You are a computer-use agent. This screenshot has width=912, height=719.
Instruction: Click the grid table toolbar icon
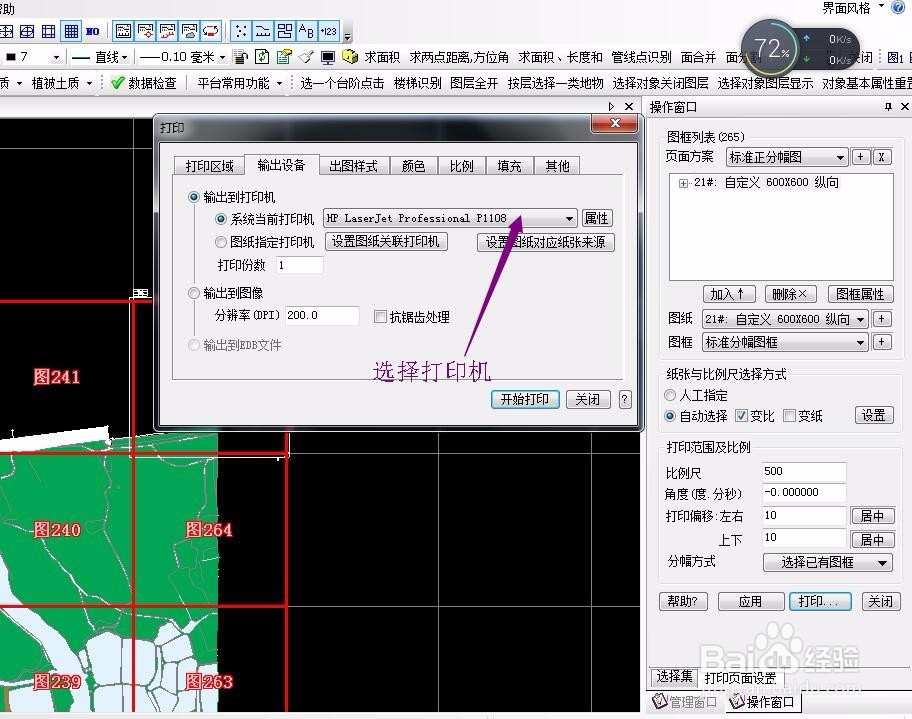click(71, 31)
